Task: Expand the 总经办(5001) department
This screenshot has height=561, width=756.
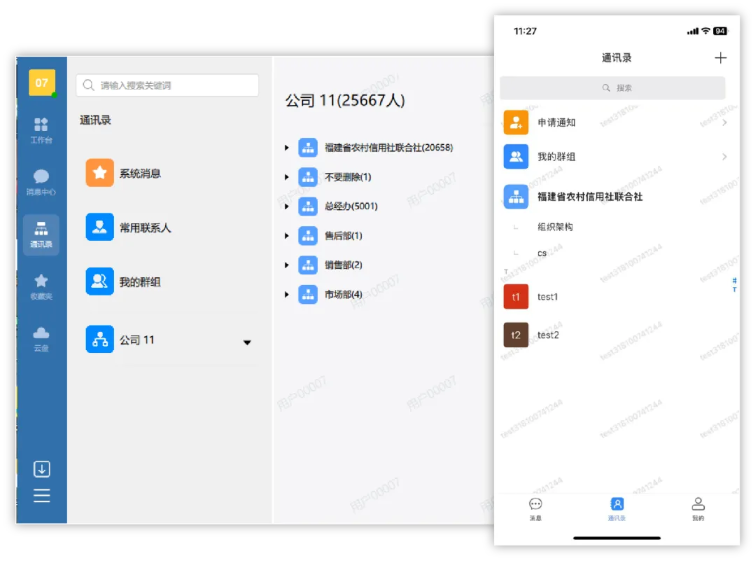Action: (286, 207)
